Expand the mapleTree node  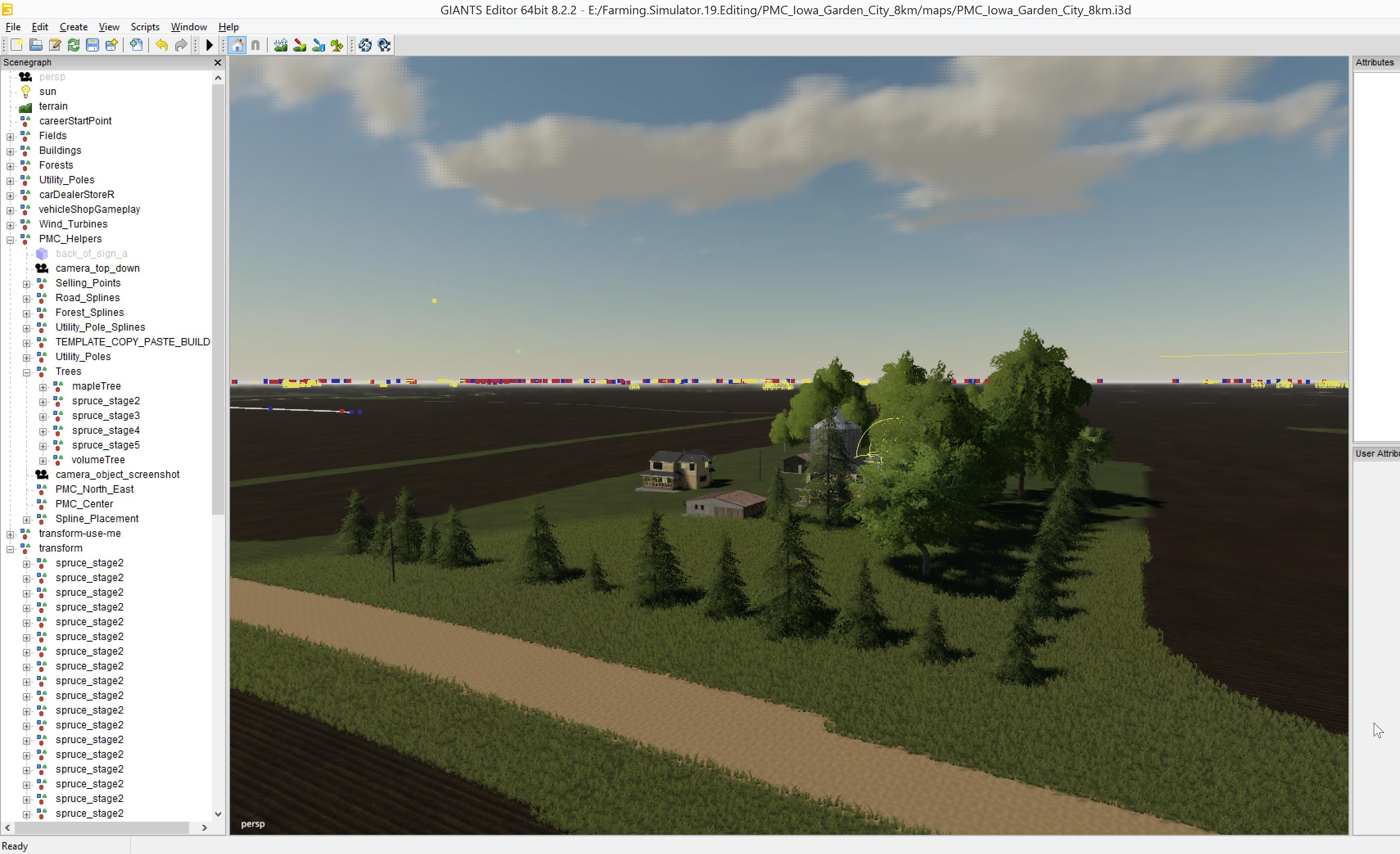pyautogui.click(x=43, y=387)
